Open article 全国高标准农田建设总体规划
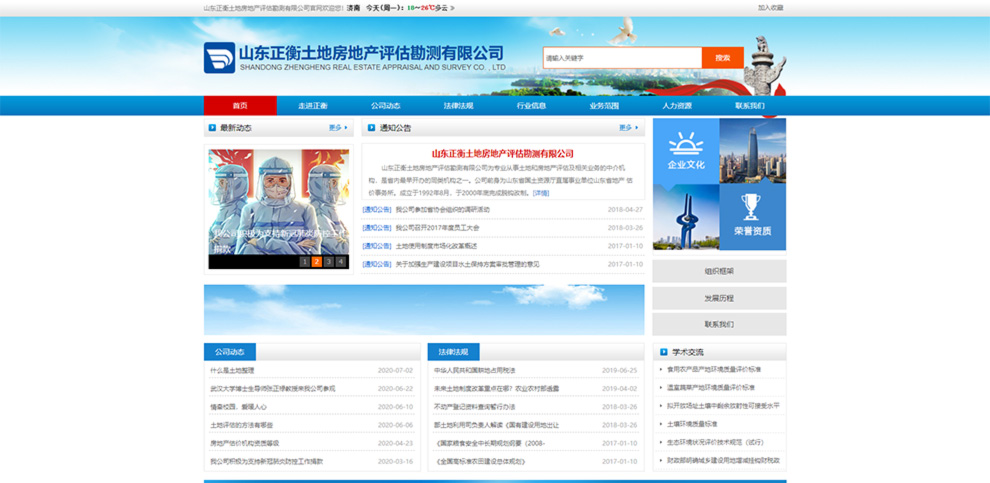This screenshot has height=483, width=990. 480,462
